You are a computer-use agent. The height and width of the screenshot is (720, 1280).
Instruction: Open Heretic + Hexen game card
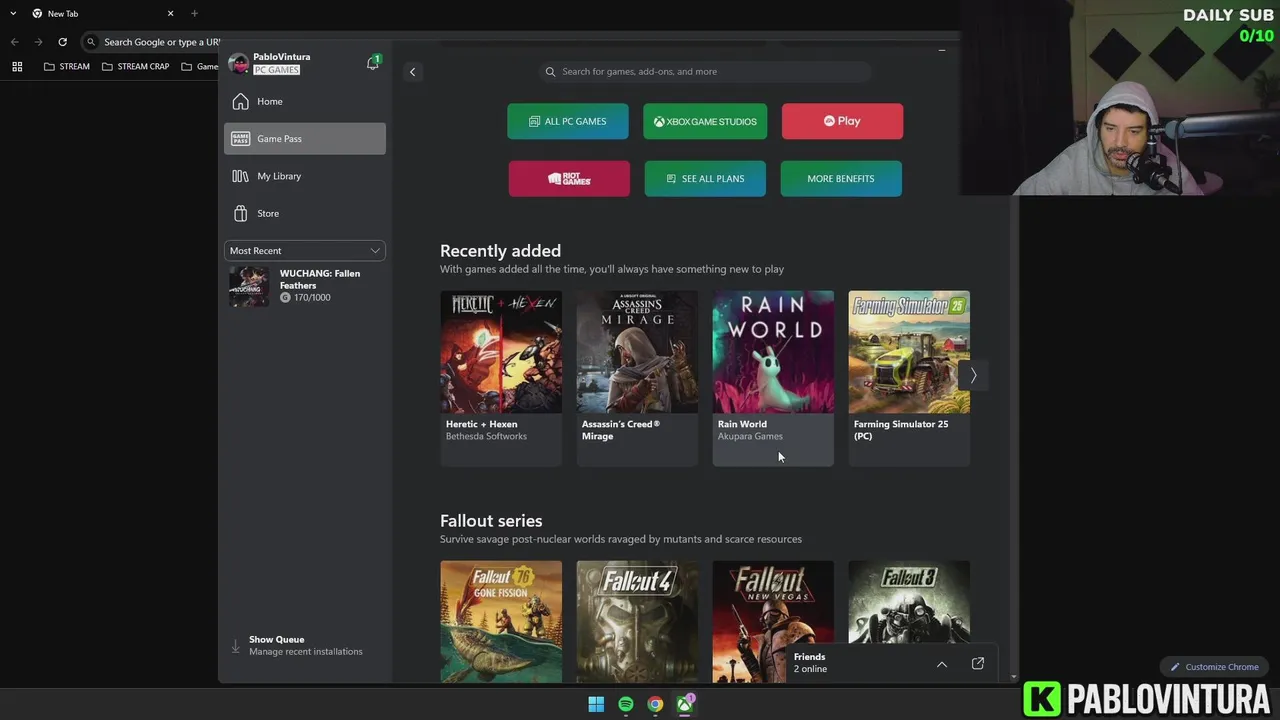[501, 378]
